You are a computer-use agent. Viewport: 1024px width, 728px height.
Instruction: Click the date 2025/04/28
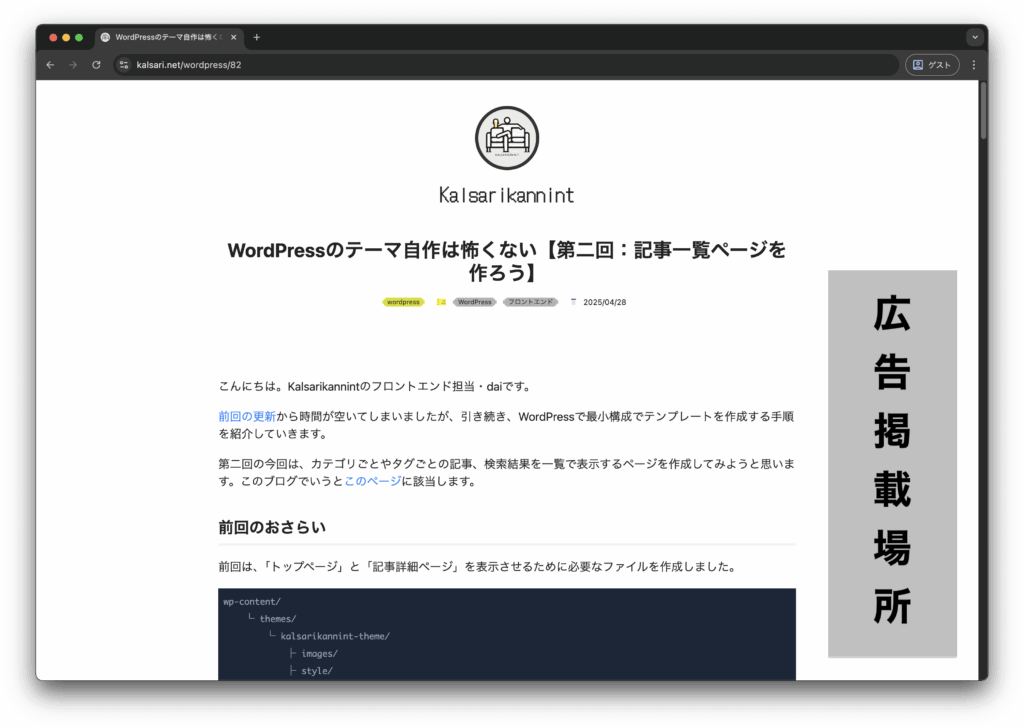pos(605,302)
